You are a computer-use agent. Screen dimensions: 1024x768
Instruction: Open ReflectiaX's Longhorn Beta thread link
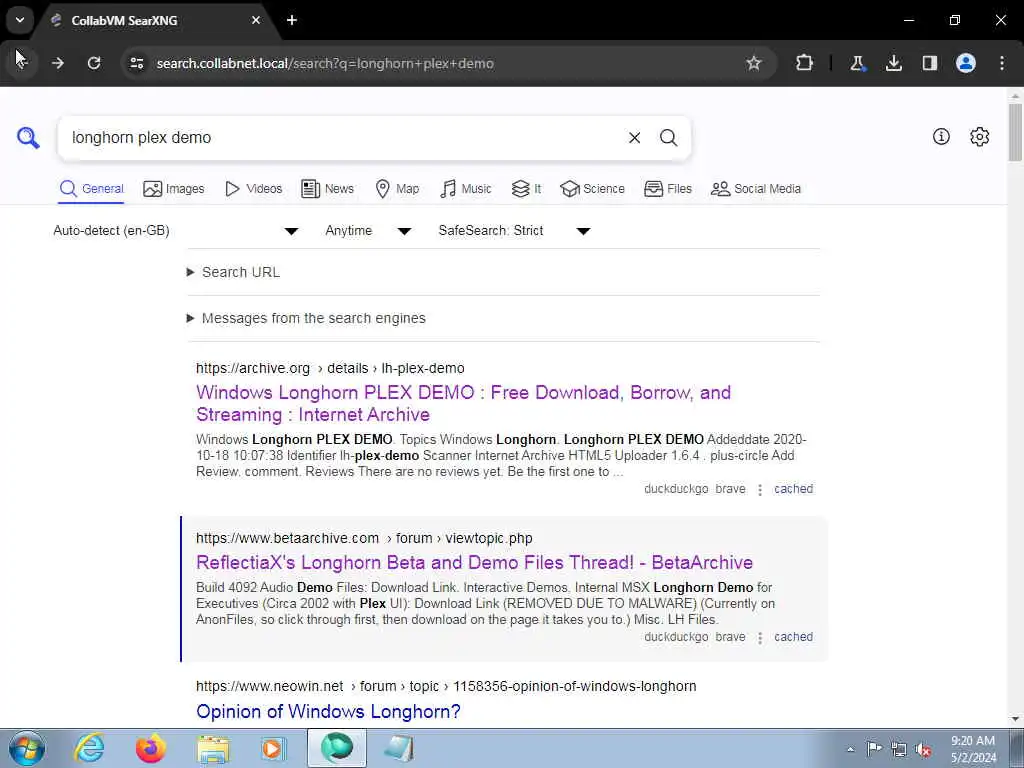click(x=474, y=562)
